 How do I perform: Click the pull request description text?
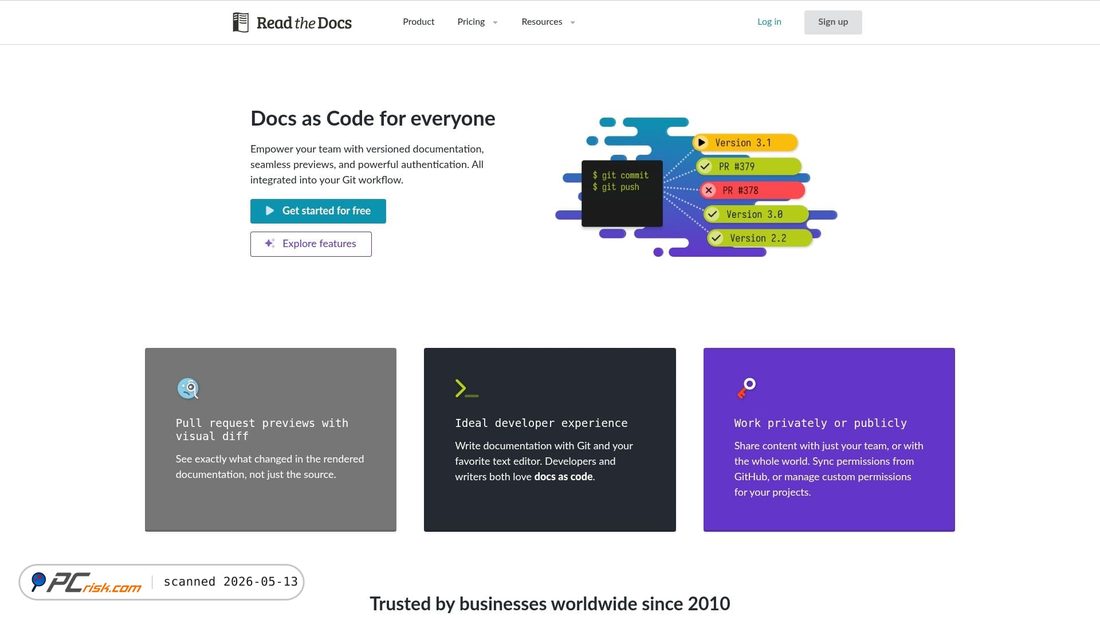tap(269, 467)
